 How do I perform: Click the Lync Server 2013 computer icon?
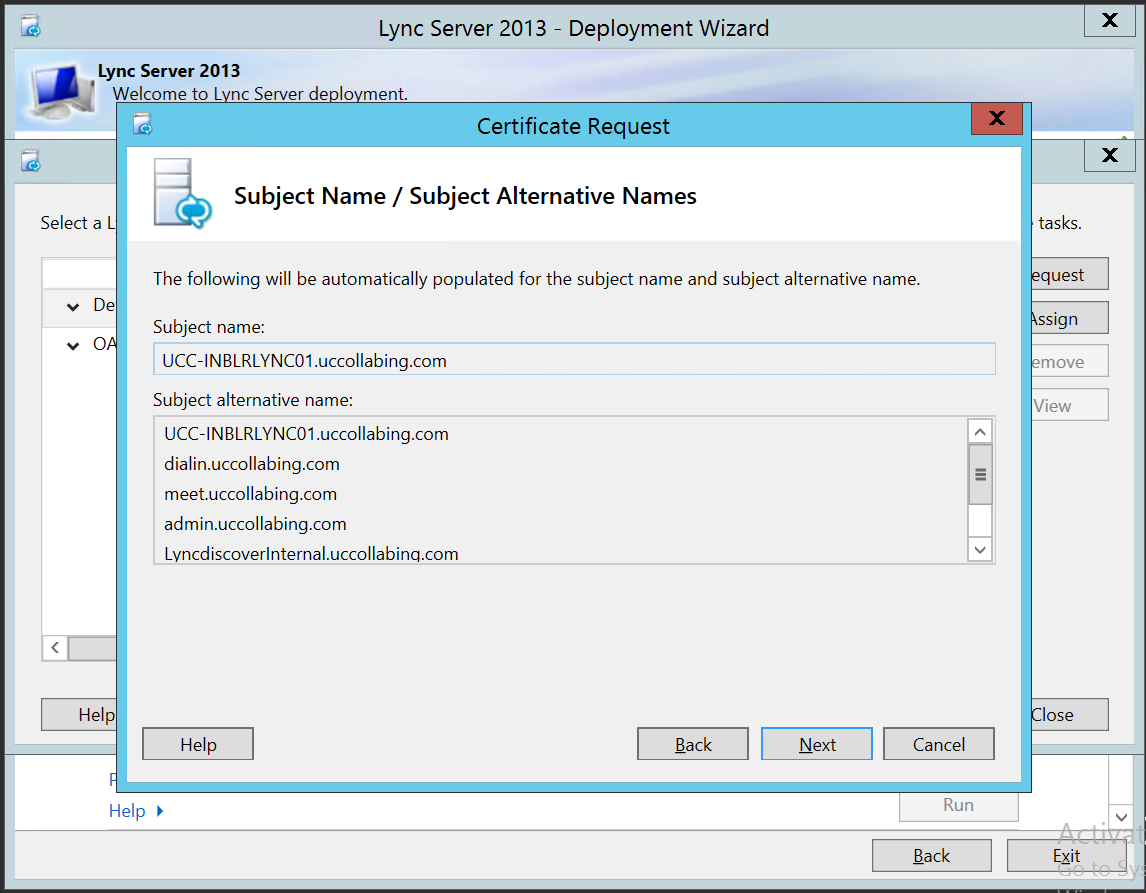63,91
